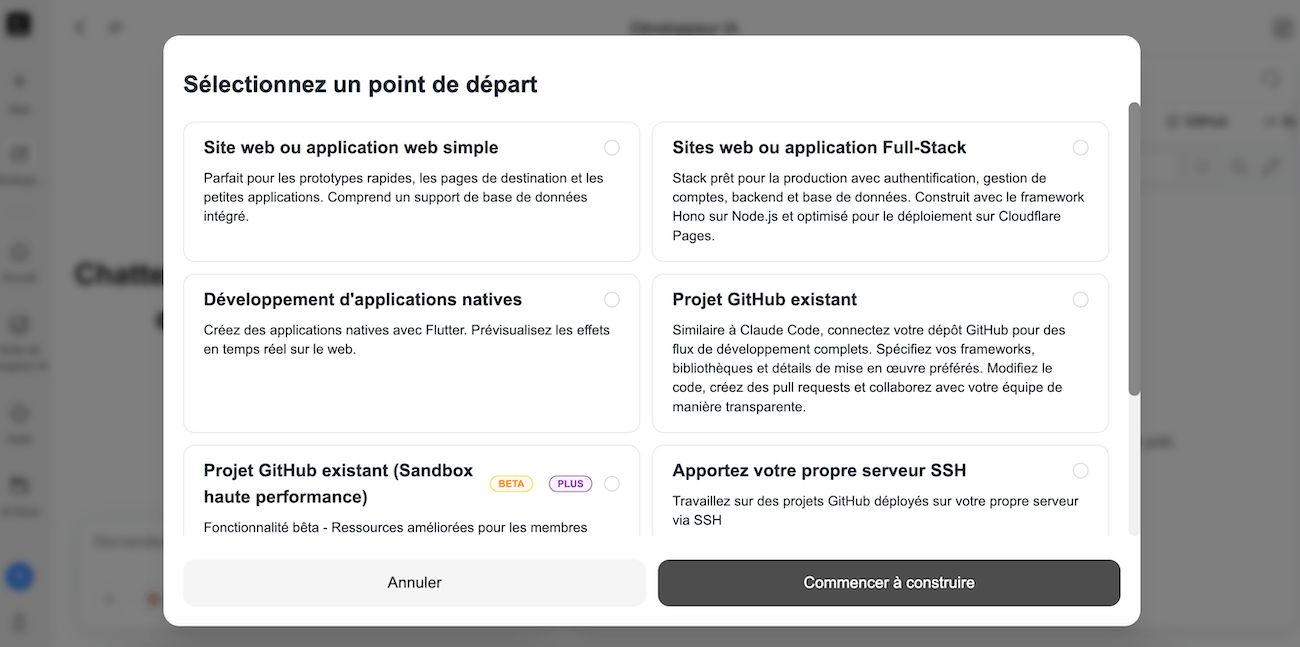The width and height of the screenshot is (1300, 647).
Task: Click the 'Apportez votre propre serveur SSH' heading
Action: [x=818, y=471]
